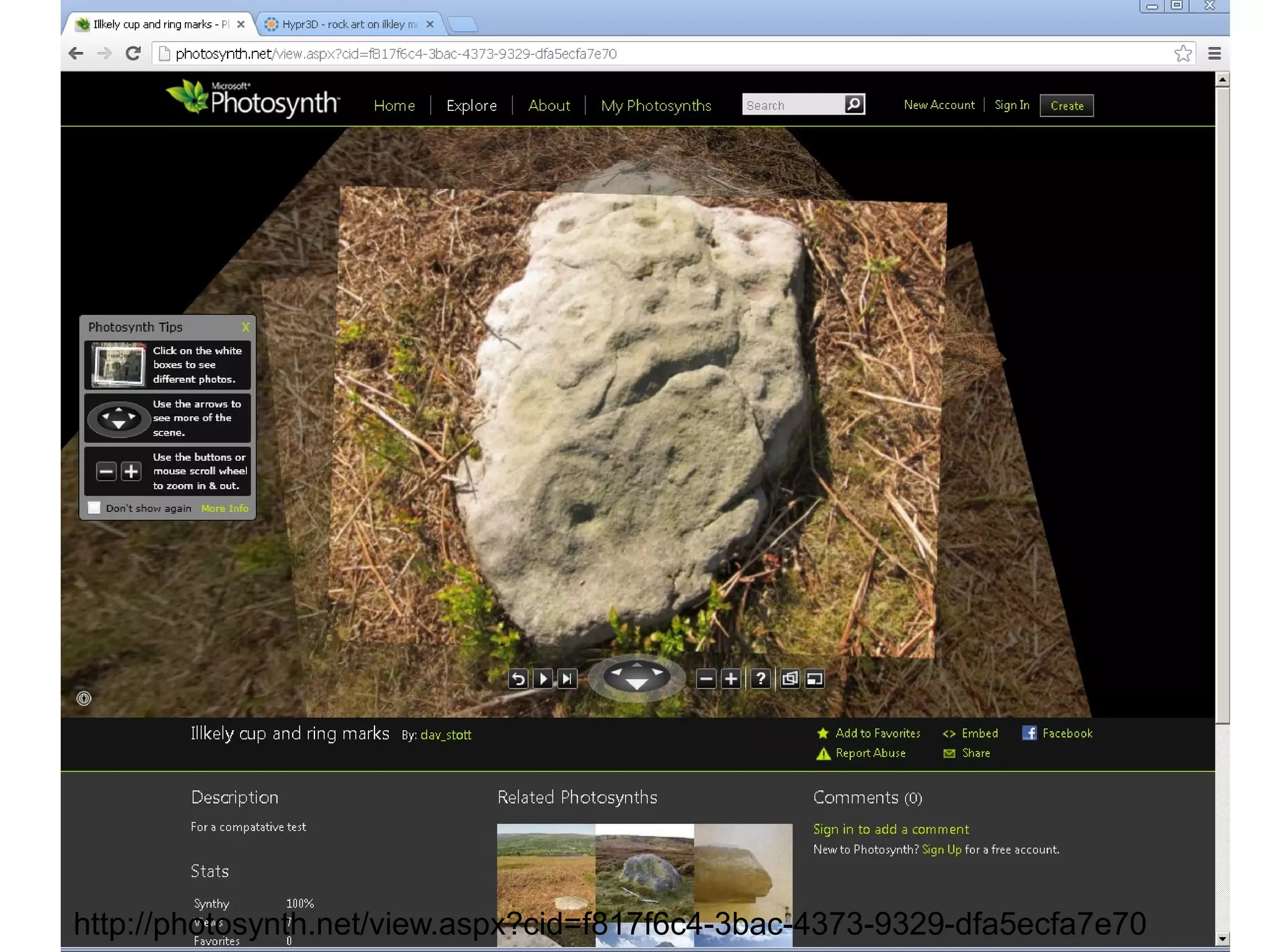Open the dav_stott author link
1270x952 pixels.
445,734
